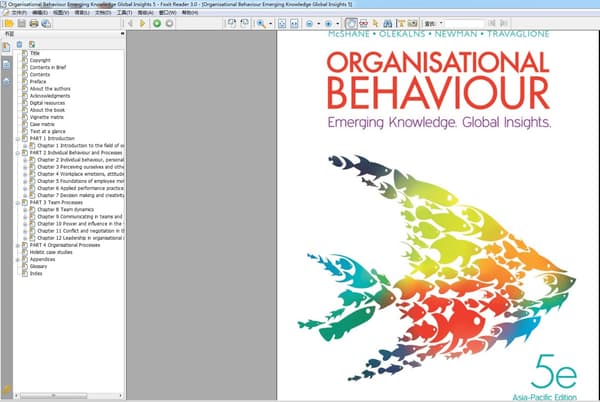Image resolution: width=600 pixels, height=402 pixels.
Task: Select Chapter 12 Leadership bookmark
Action: coord(80,238)
